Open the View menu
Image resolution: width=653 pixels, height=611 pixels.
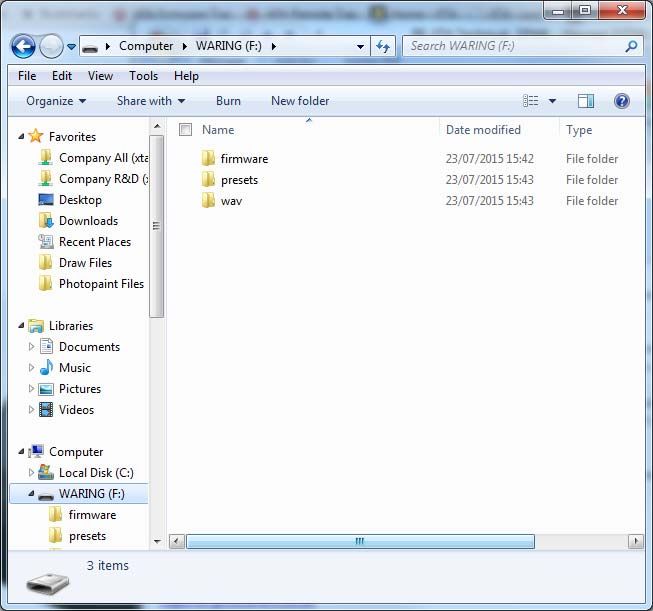click(100, 76)
